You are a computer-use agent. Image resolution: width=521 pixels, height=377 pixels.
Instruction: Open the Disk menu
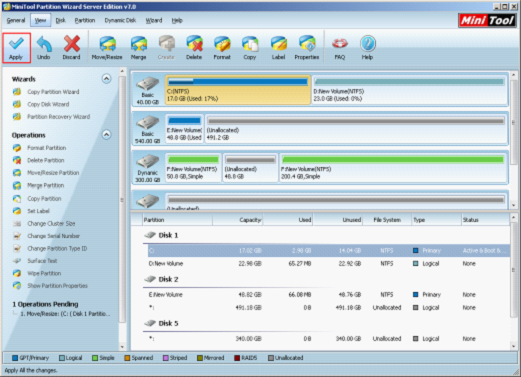tap(60, 20)
